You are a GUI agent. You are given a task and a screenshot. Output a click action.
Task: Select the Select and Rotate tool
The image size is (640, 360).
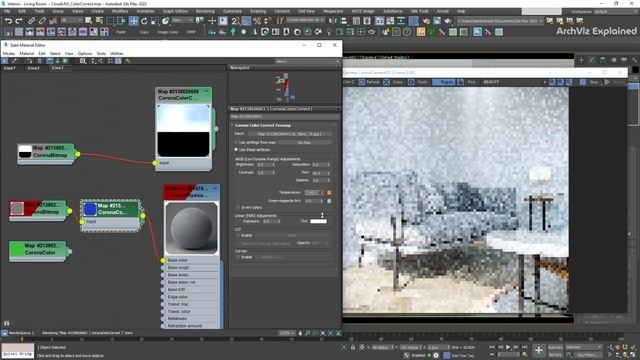pos(144,20)
